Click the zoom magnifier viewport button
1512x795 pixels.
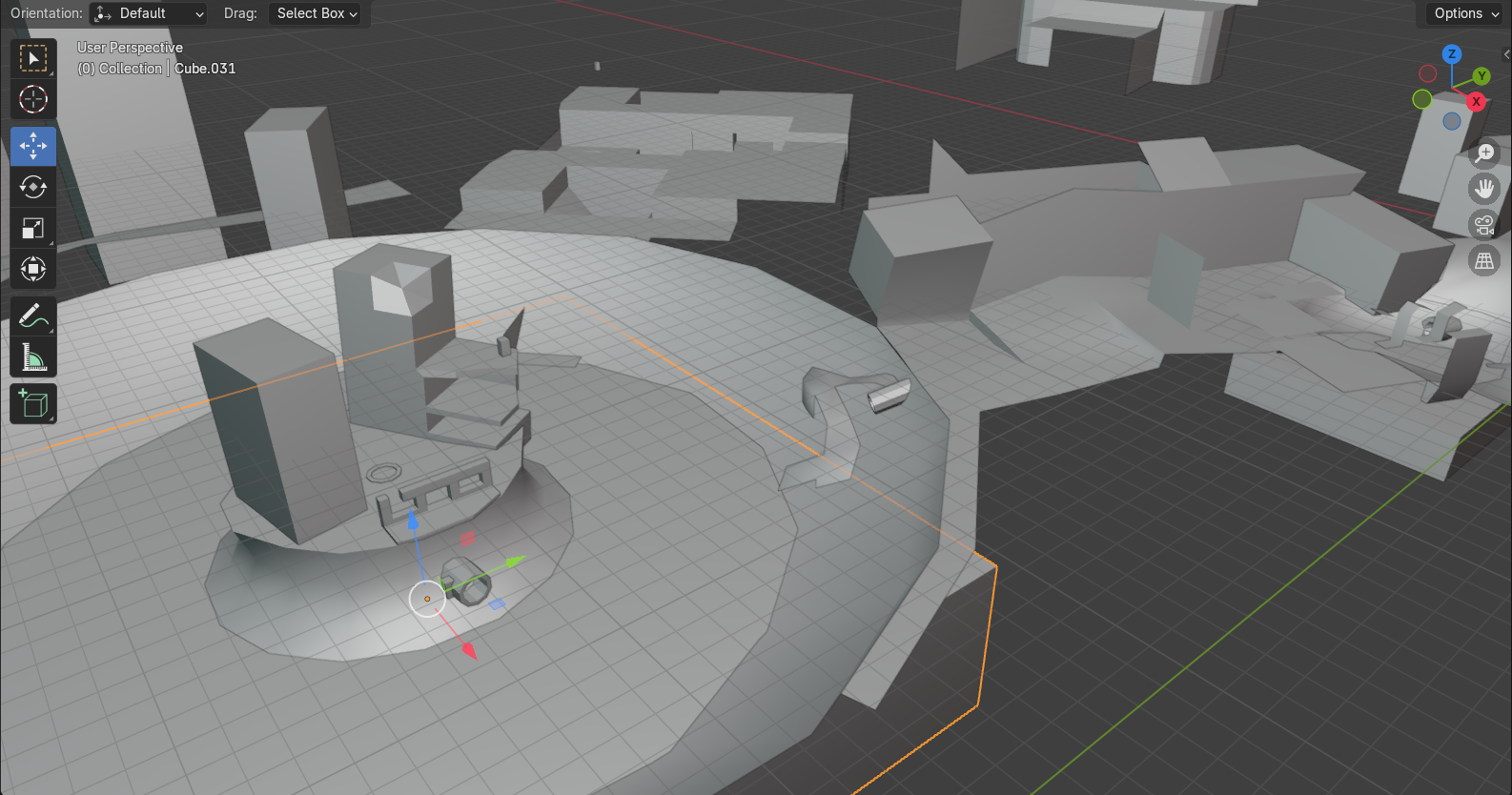[1484, 153]
